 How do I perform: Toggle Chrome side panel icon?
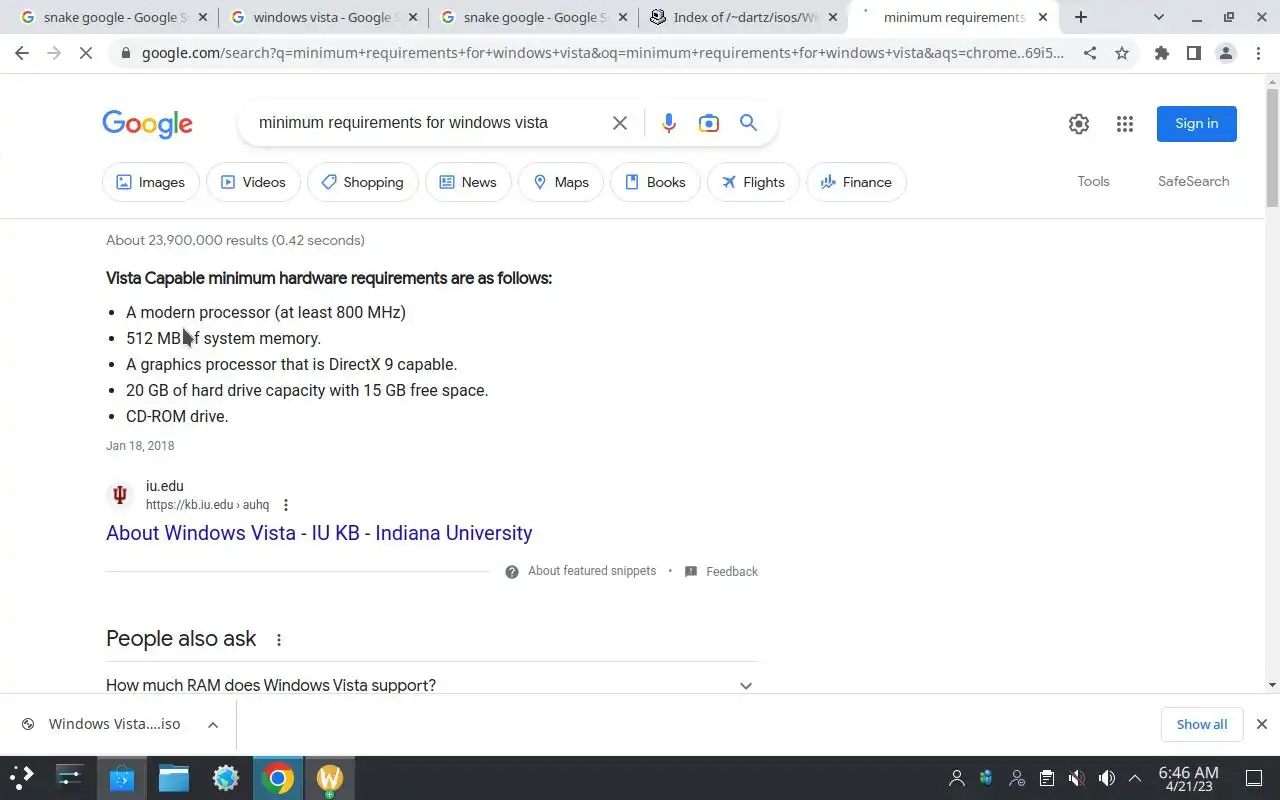(x=1194, y=53)
